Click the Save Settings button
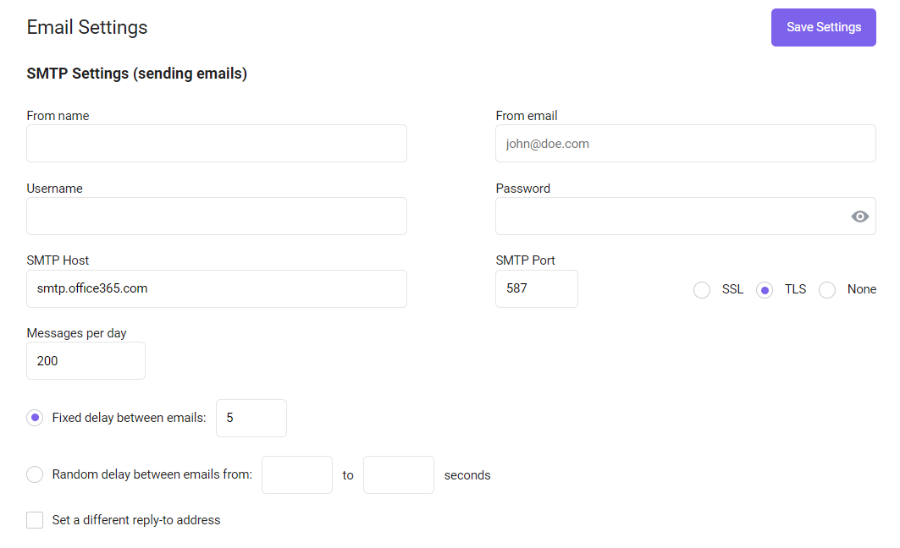 point(823,27)
